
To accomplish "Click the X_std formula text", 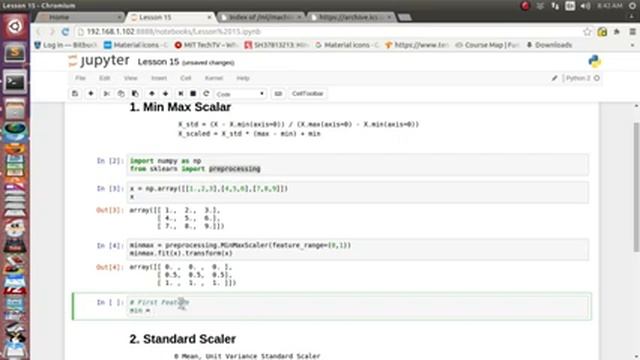I will click(x=298, y=124).
